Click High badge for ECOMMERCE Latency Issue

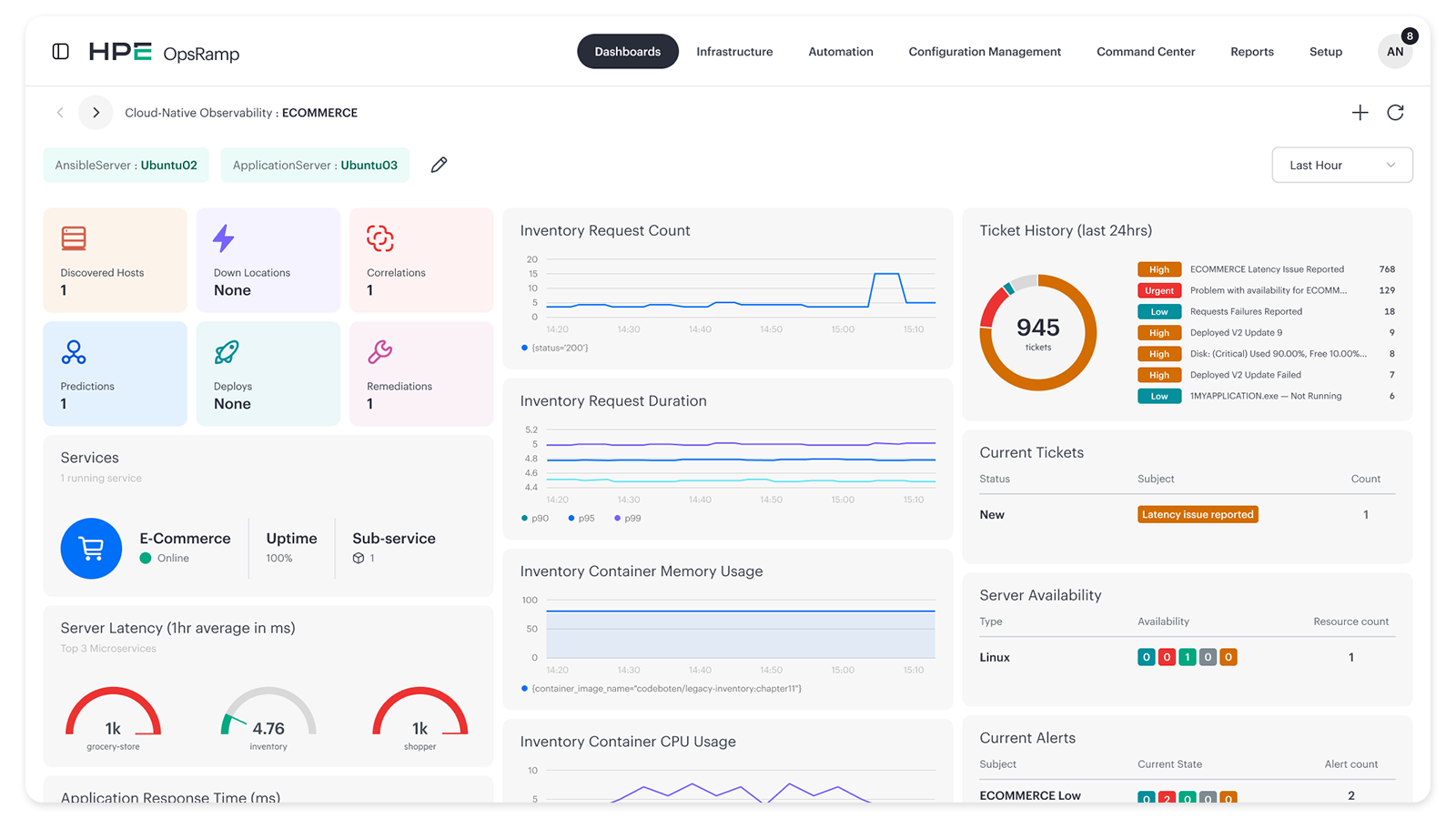click(1159, 269)
